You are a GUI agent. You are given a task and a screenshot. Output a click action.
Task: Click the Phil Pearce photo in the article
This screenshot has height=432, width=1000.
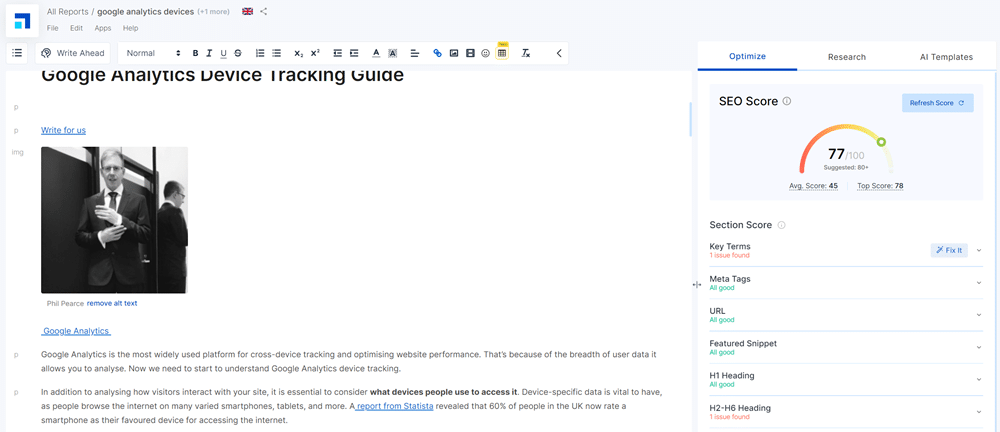pos(114,220)
